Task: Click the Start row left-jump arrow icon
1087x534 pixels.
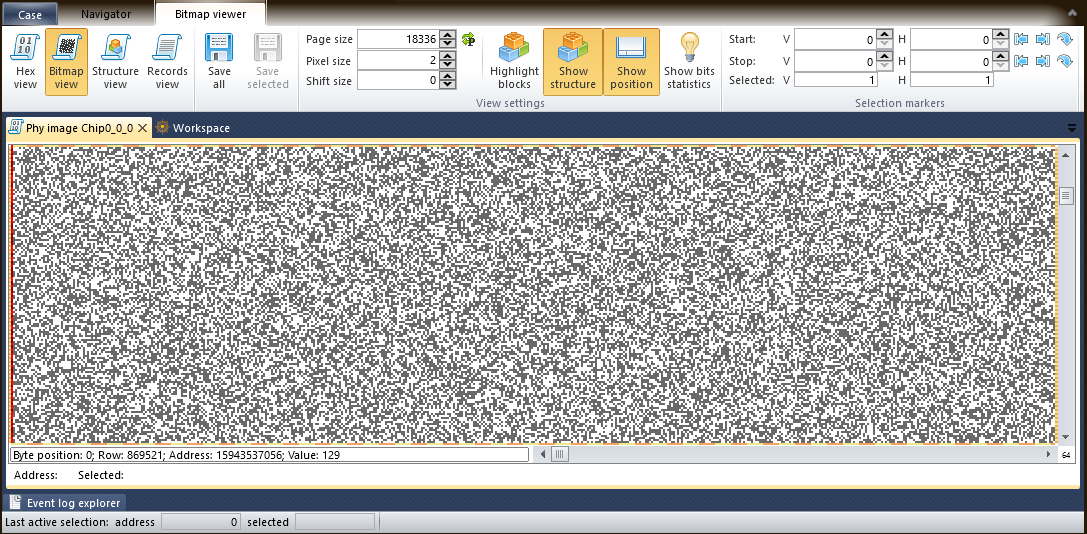Action: 1020,40
